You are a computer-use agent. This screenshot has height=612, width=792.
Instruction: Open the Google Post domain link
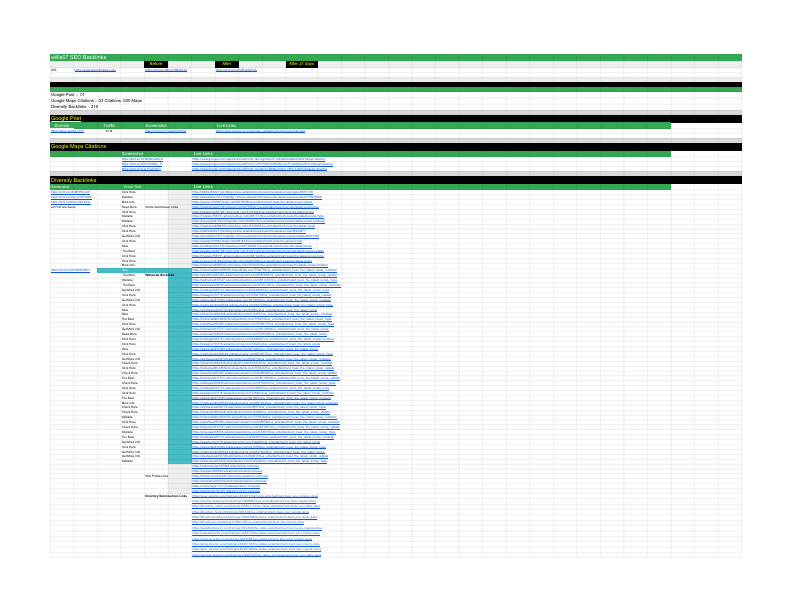pos(67,131)
